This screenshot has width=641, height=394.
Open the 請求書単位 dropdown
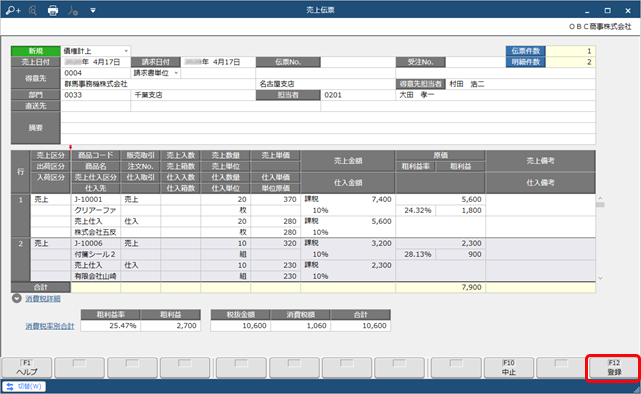(176, 73)
